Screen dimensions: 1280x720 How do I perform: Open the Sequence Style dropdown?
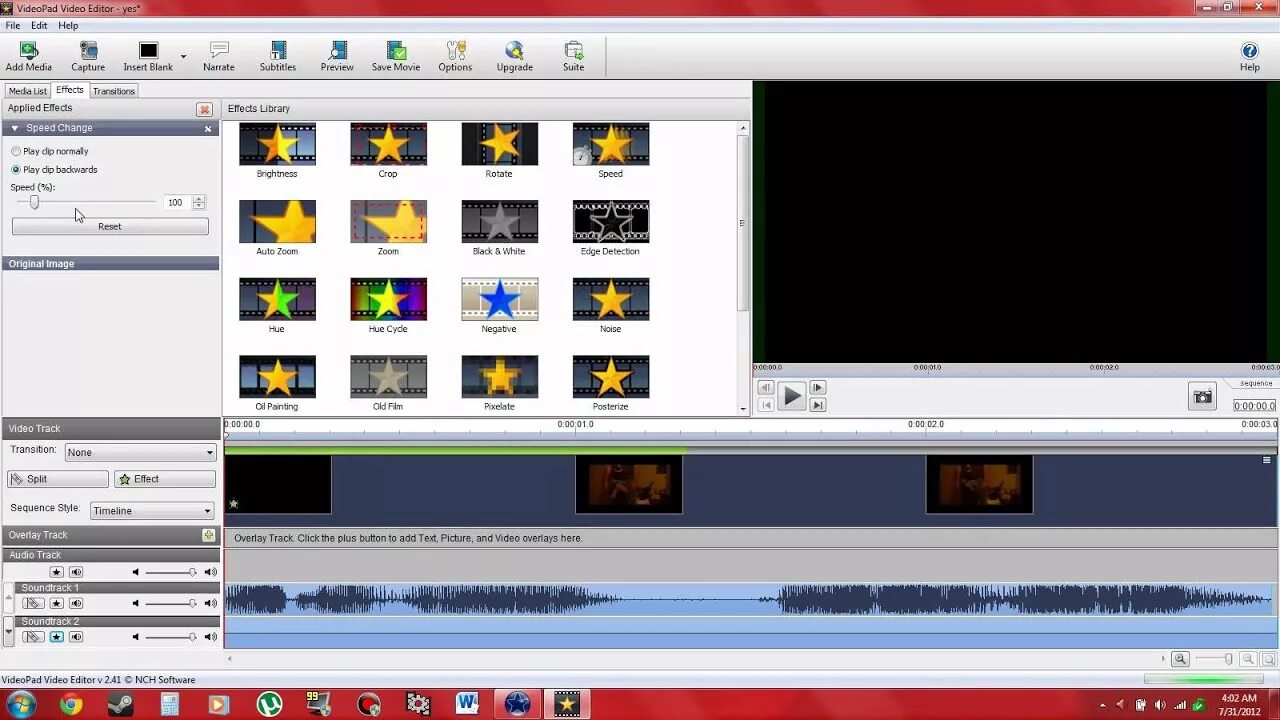[x=152, y=511]
